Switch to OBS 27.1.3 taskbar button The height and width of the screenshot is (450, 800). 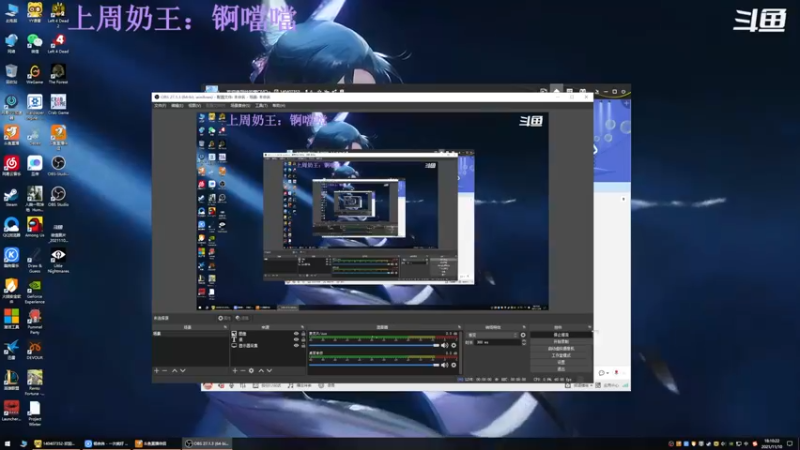207,443
